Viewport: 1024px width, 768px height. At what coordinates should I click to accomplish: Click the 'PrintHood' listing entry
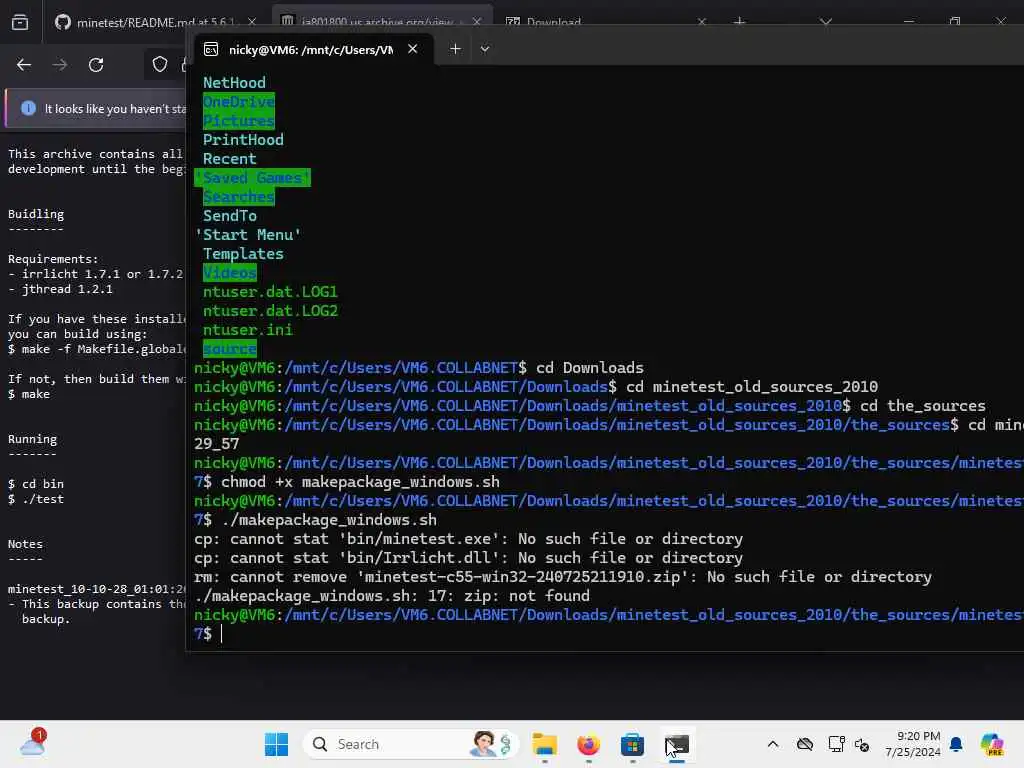point(243,140)
